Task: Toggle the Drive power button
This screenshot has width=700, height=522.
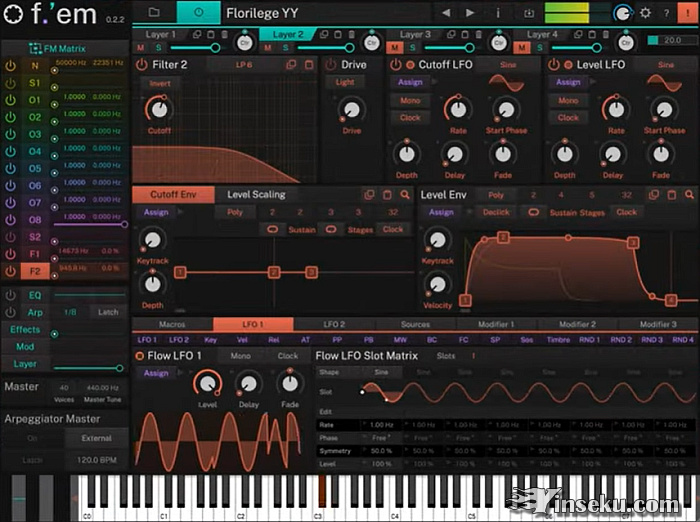Action: pos(329,65)
